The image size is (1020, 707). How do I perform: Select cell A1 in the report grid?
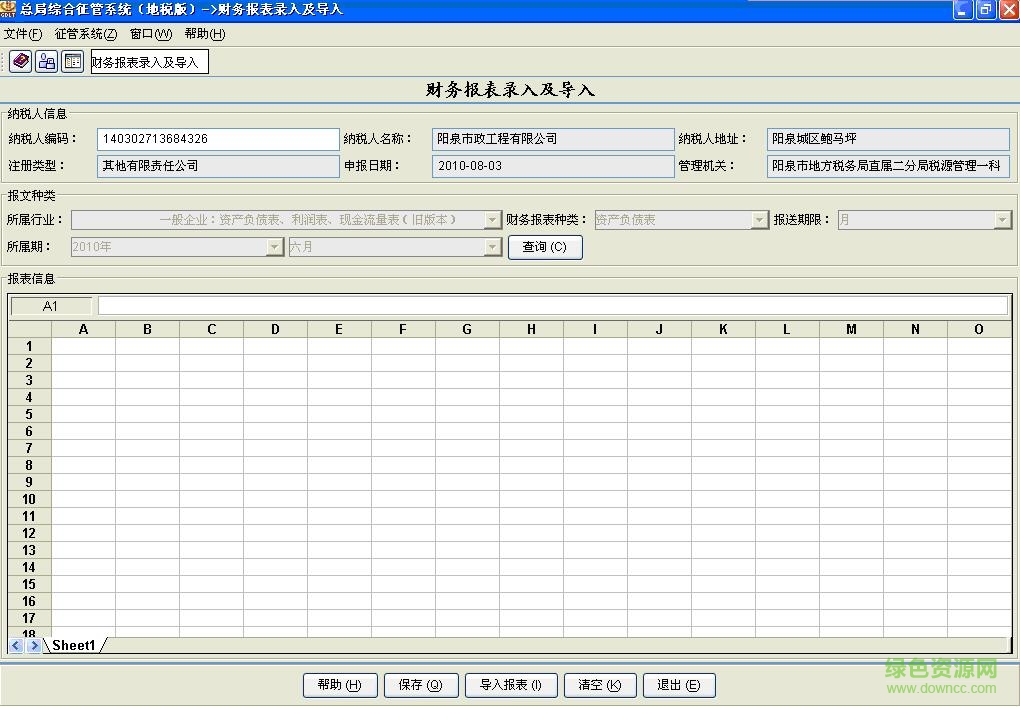click(84, 345)
